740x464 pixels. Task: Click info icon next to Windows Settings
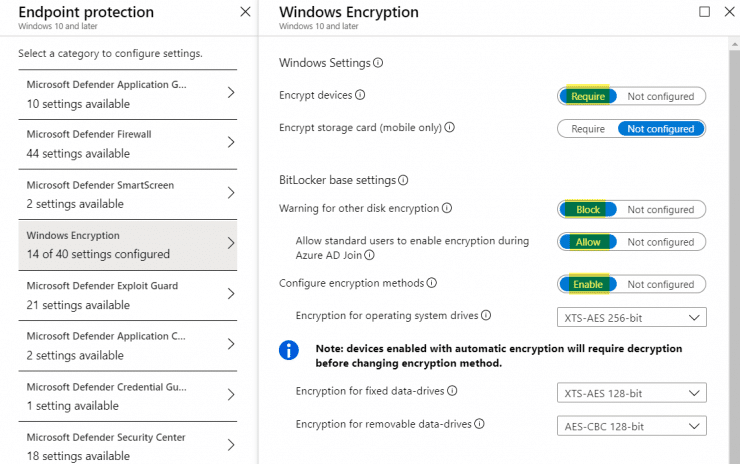pyautogui.click(x=378, y=63)
